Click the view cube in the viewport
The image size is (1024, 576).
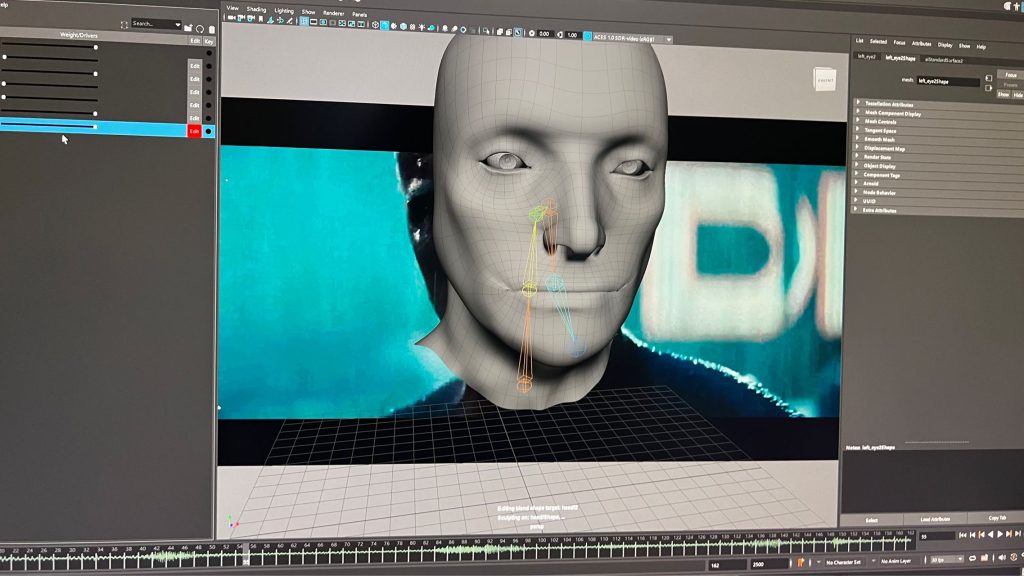pyautogui.click(x=824, y=80)
